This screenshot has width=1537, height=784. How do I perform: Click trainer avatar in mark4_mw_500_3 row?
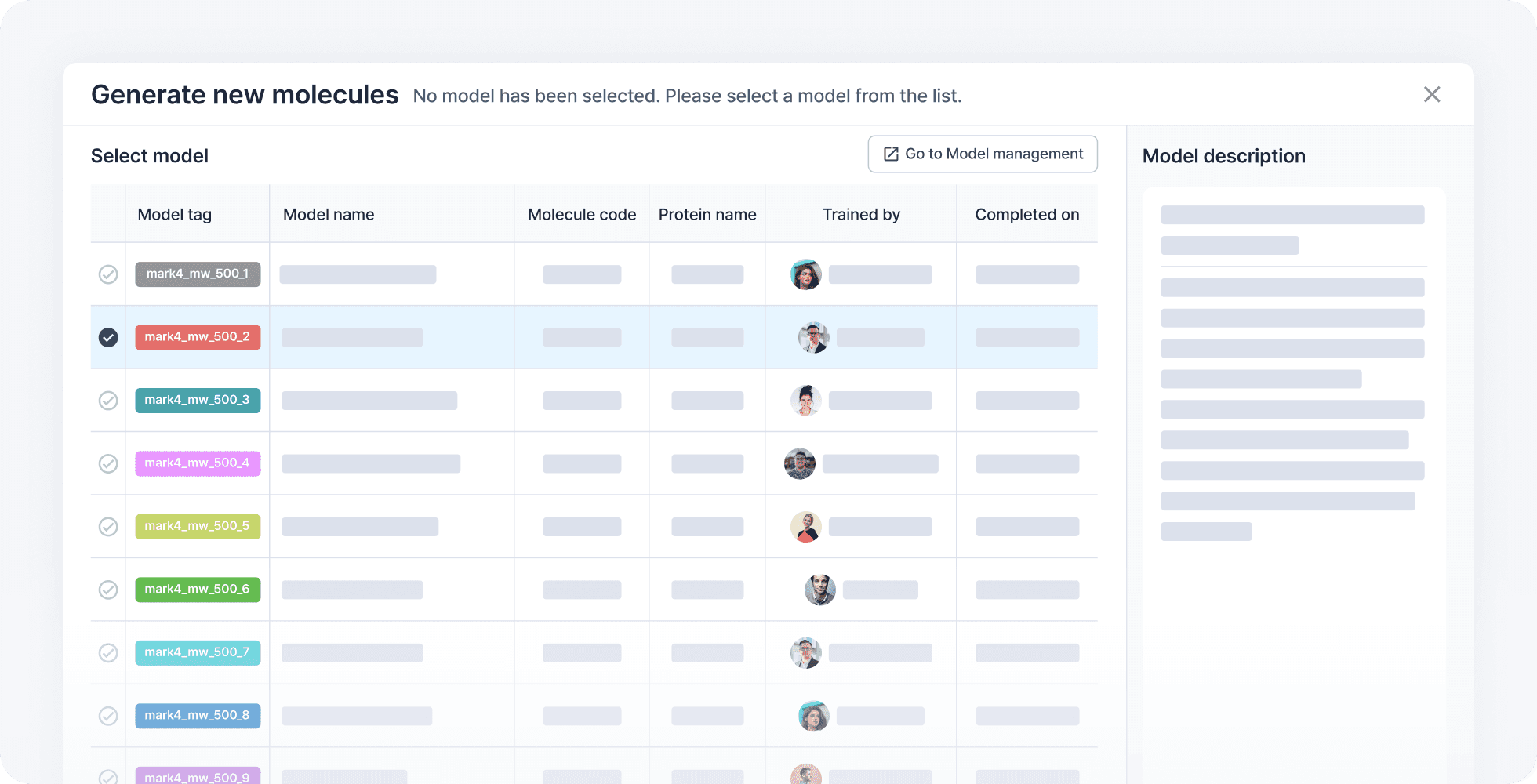[x=806, y=401]
